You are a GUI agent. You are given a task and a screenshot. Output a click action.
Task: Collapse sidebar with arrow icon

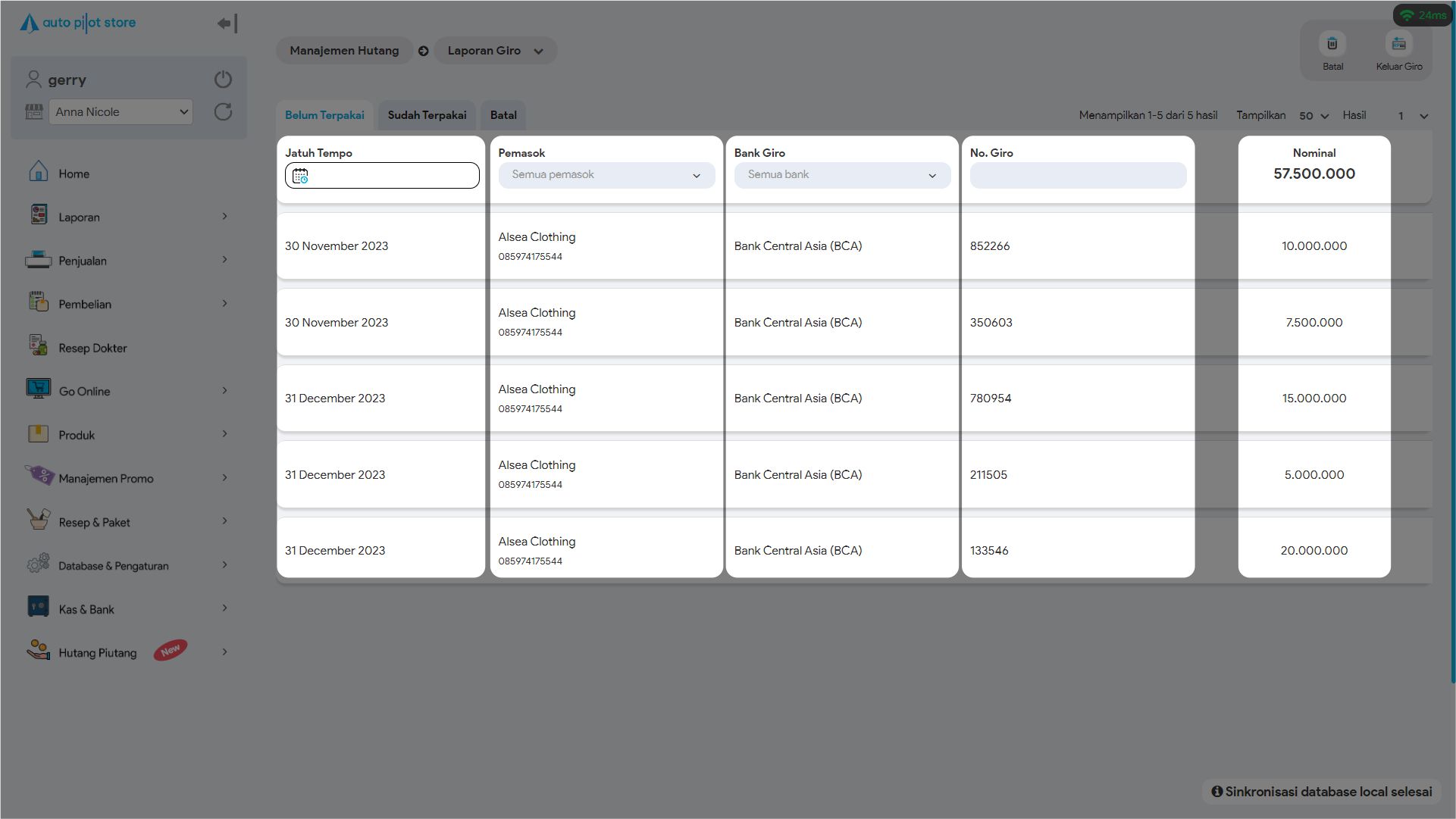coord(227,23)
